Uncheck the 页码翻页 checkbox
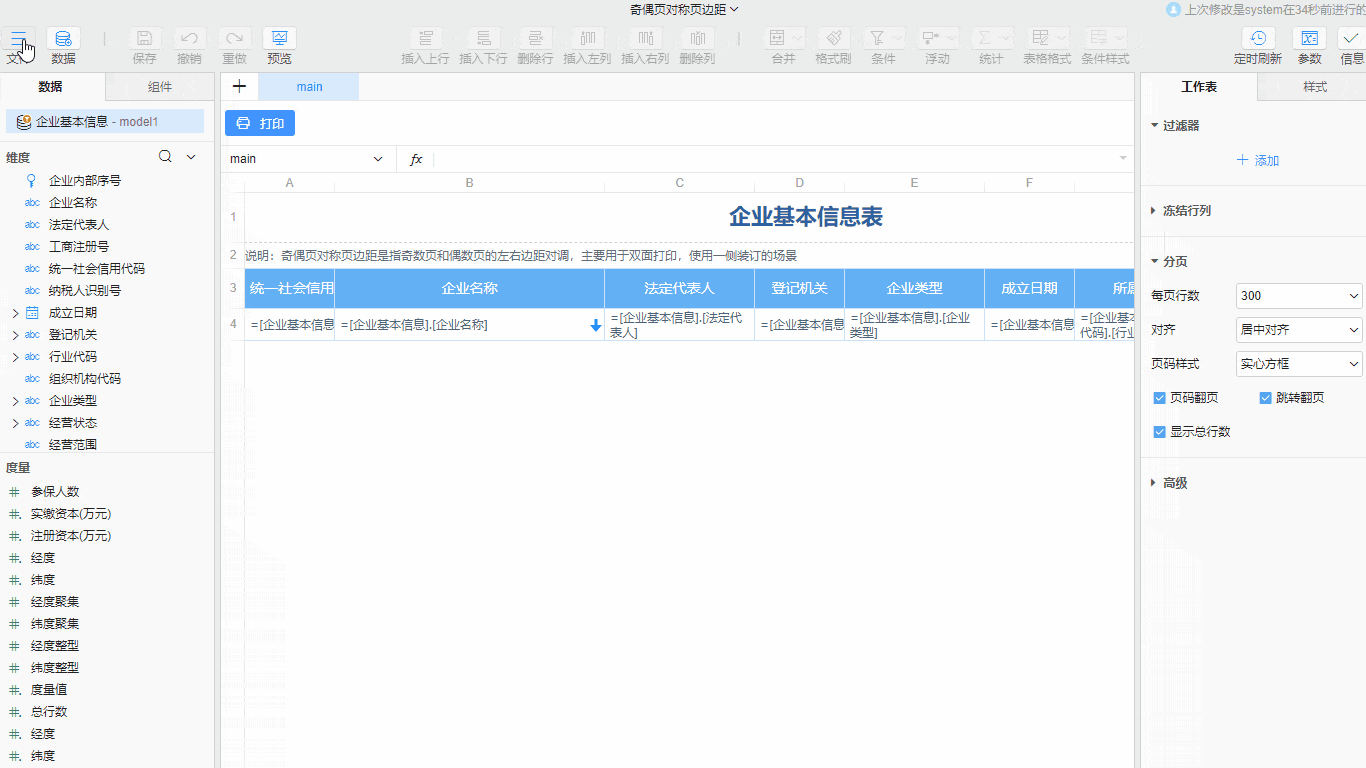 (x=1159, y=397)
